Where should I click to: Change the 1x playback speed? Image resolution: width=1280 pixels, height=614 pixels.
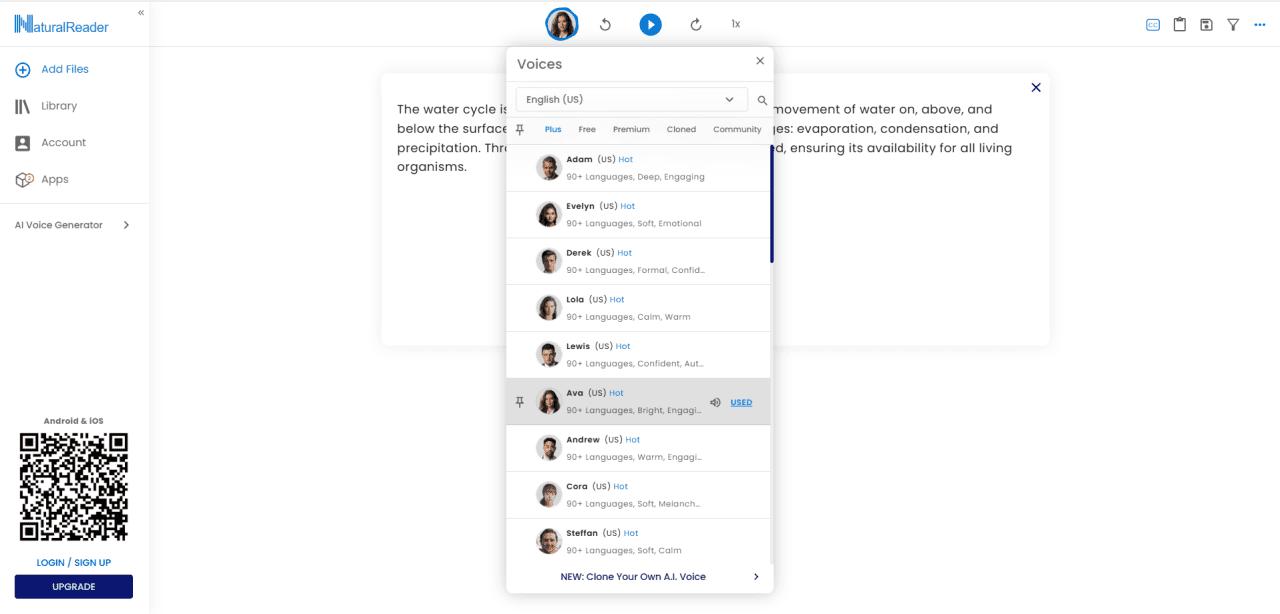736,24
